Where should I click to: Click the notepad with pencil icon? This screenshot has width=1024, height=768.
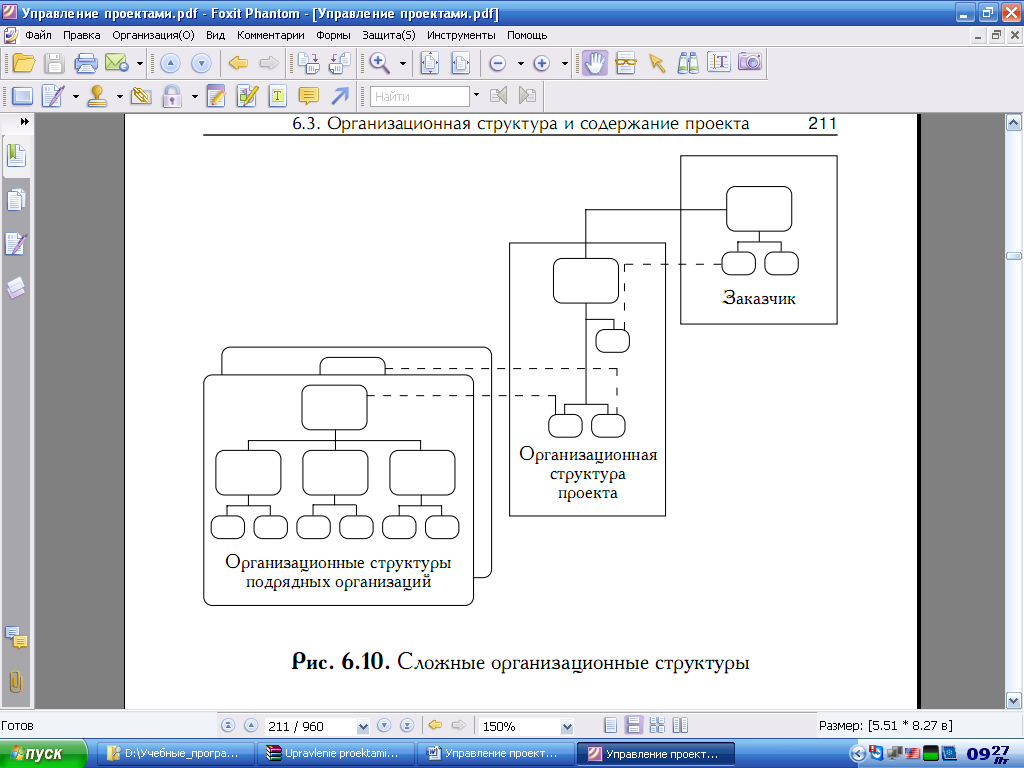click(x=216, y=97)
